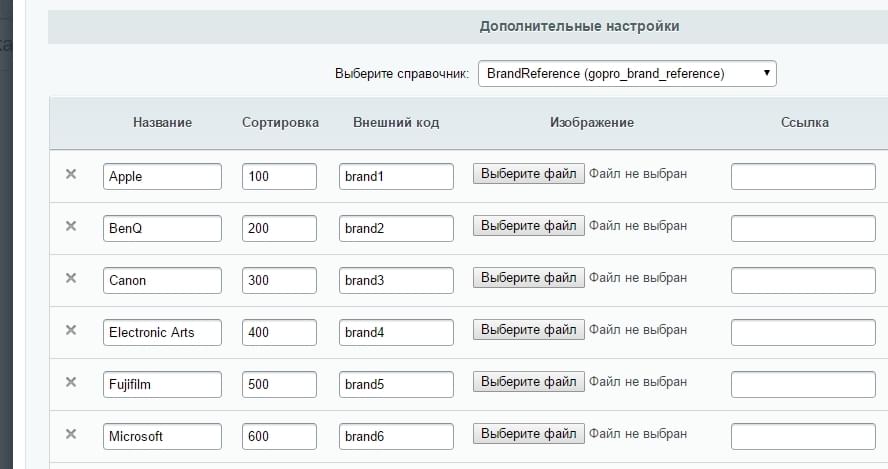Edit the Electronic Arts name field
Viewport: 888px width, 469px height.
coord(162,332)
